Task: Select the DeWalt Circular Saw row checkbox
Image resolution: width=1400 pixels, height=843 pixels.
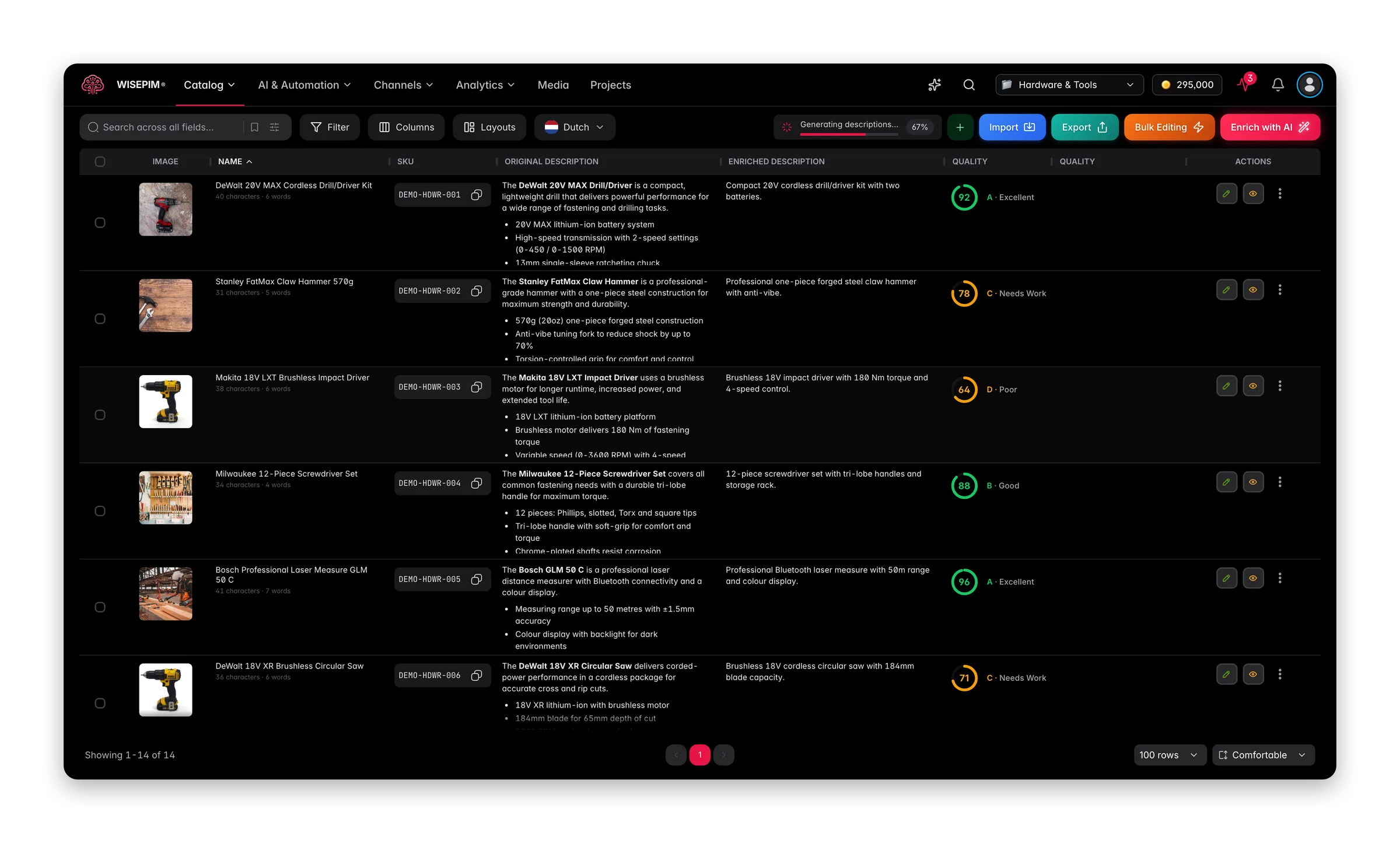Action: 100,704
